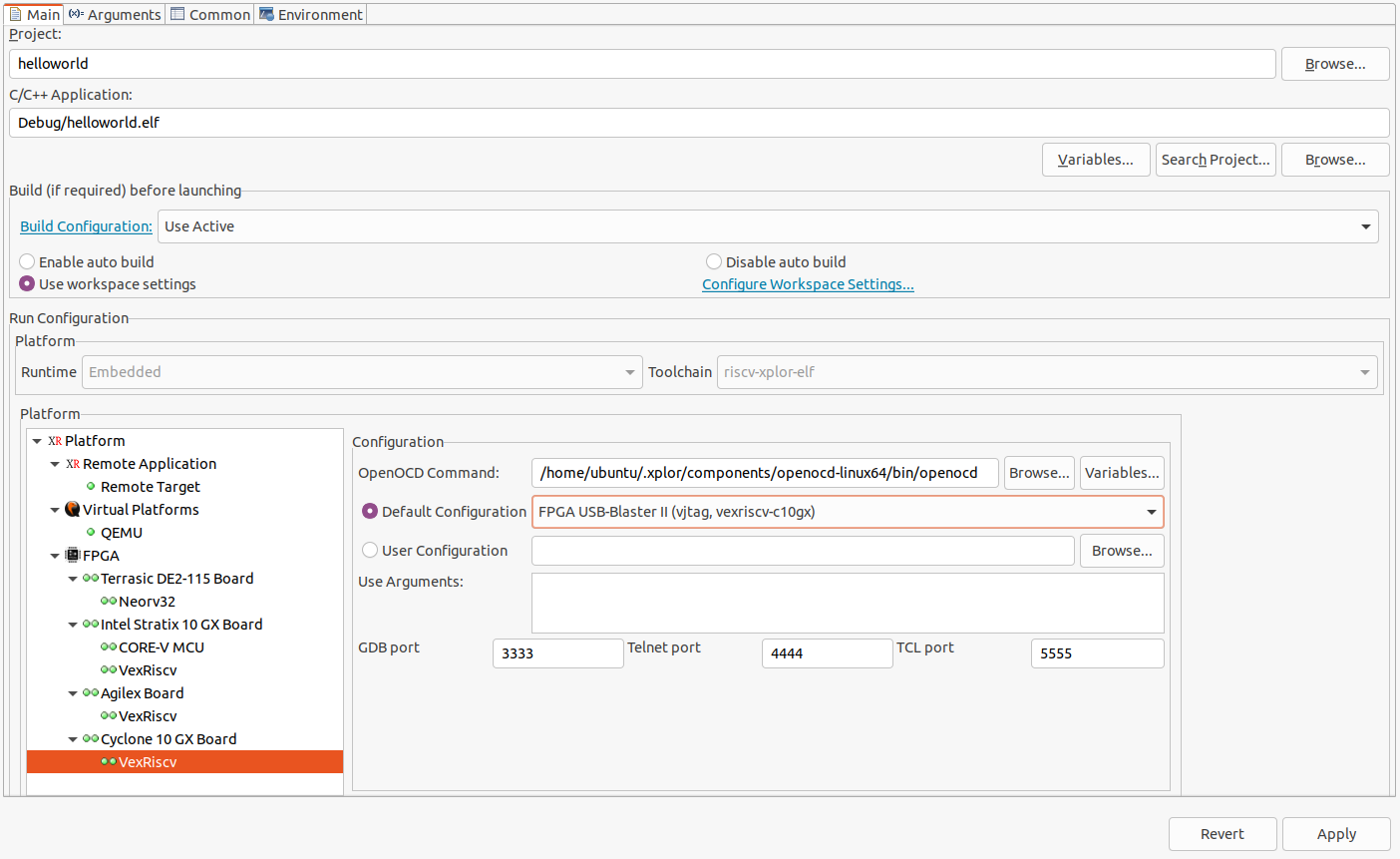Browse for the C/C++ Application file

click(x=1335, y=160)
